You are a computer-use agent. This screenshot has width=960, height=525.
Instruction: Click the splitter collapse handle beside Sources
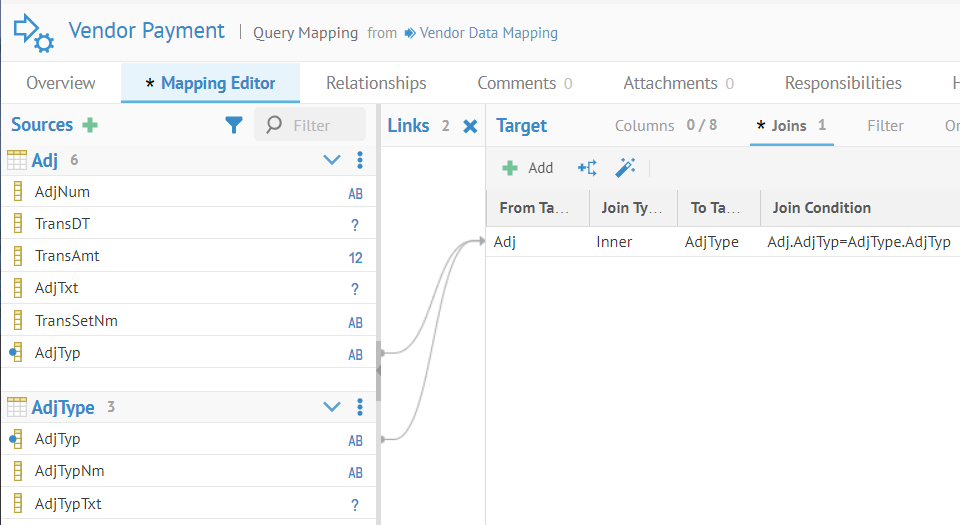coord(378,368)
